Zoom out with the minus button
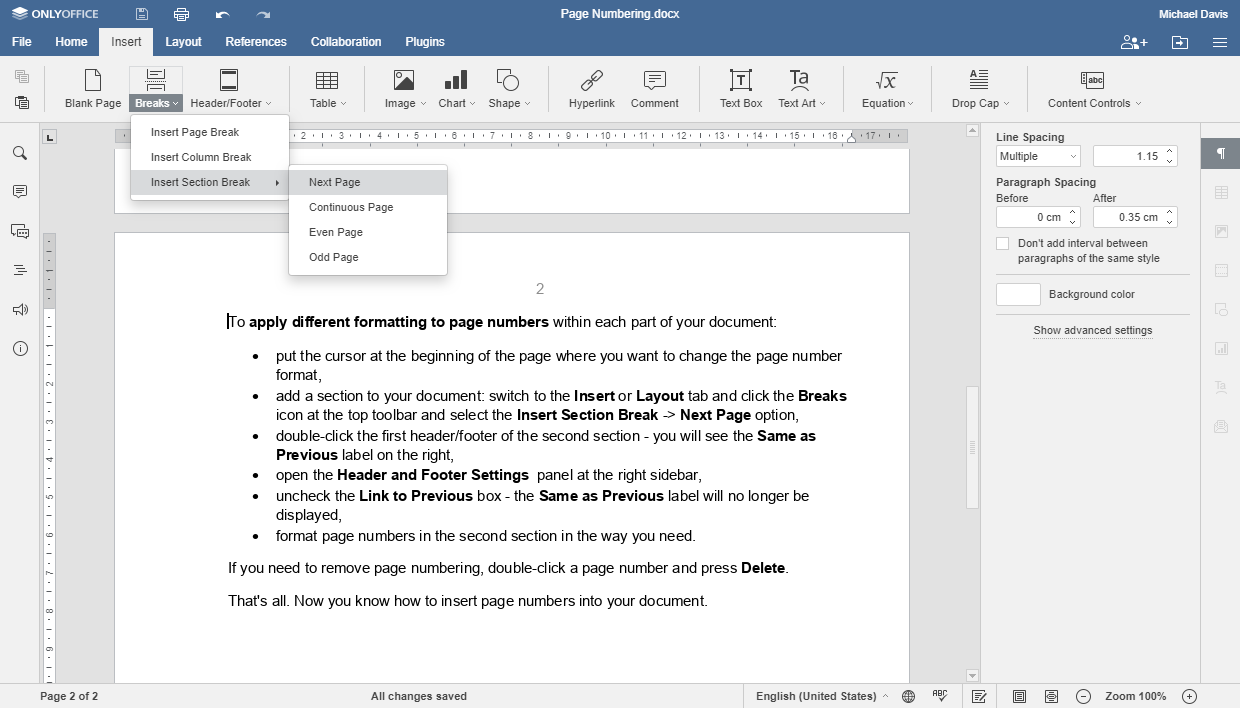 1083,696
